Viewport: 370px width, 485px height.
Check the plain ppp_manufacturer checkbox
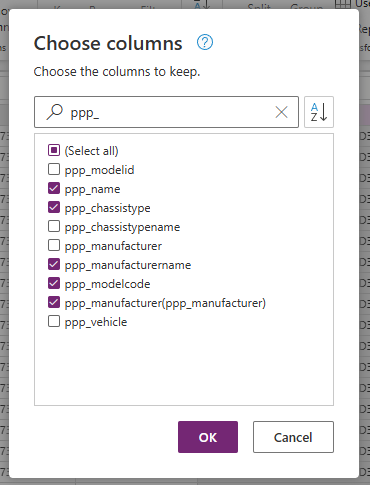coord(54,245)
